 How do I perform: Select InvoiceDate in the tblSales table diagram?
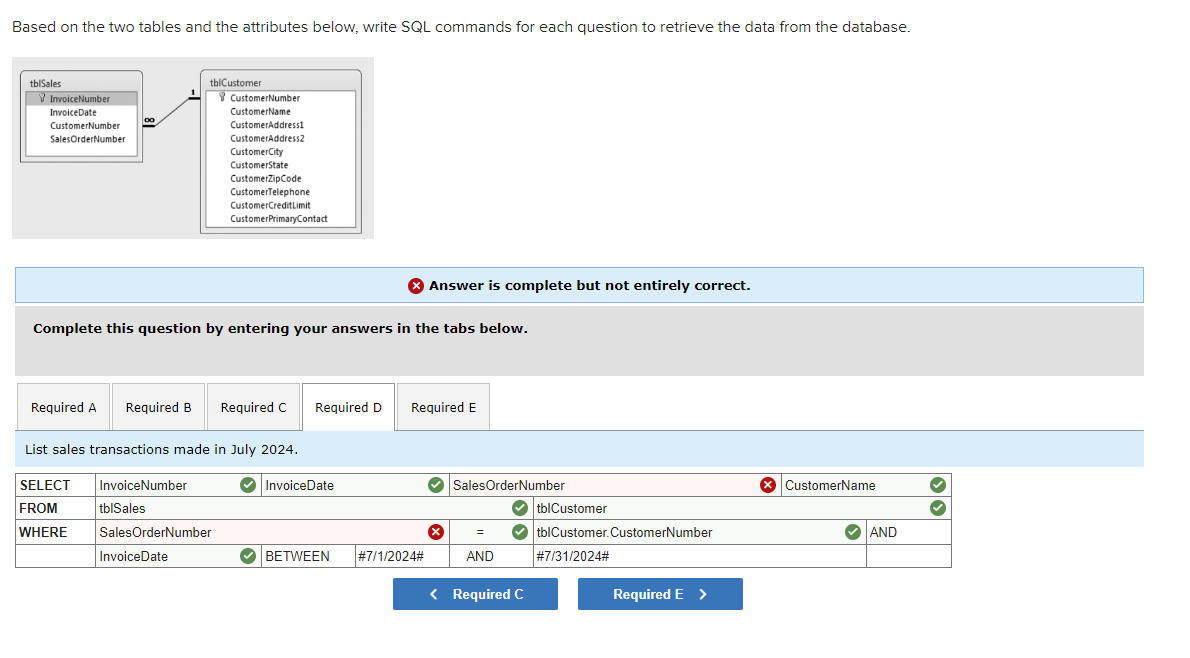point(73,112)
